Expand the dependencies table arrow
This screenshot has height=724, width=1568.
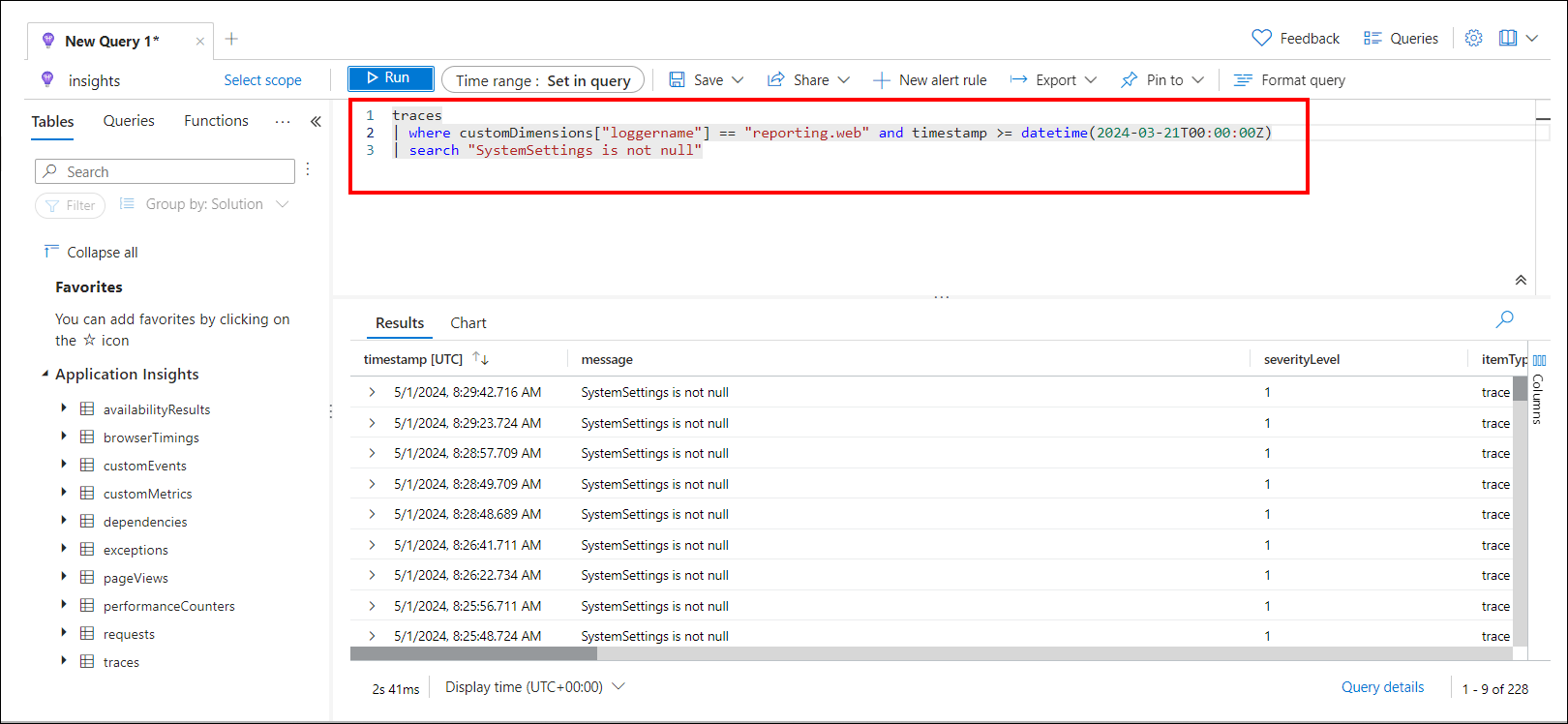64,521
